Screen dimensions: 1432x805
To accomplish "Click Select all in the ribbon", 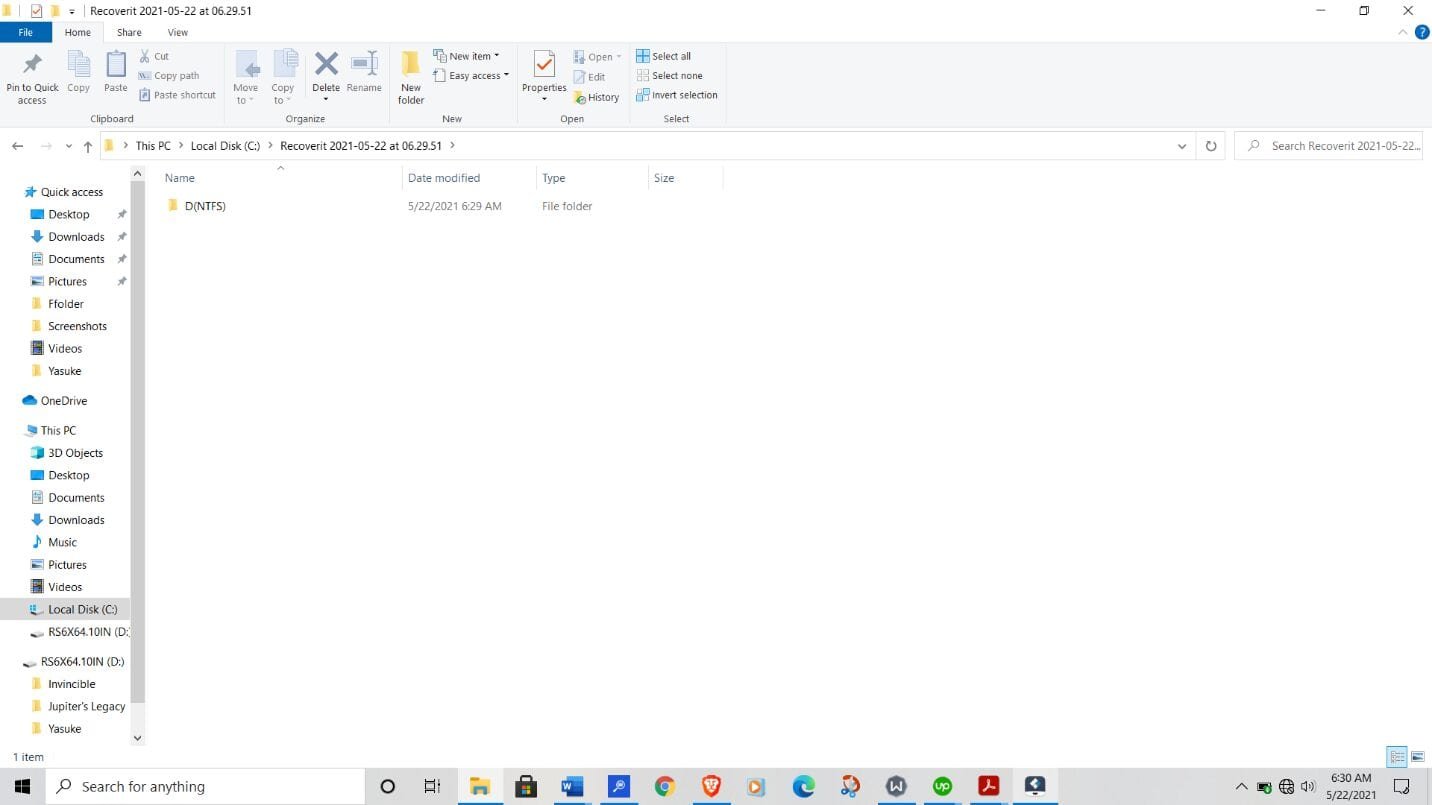I will (664, 56).
